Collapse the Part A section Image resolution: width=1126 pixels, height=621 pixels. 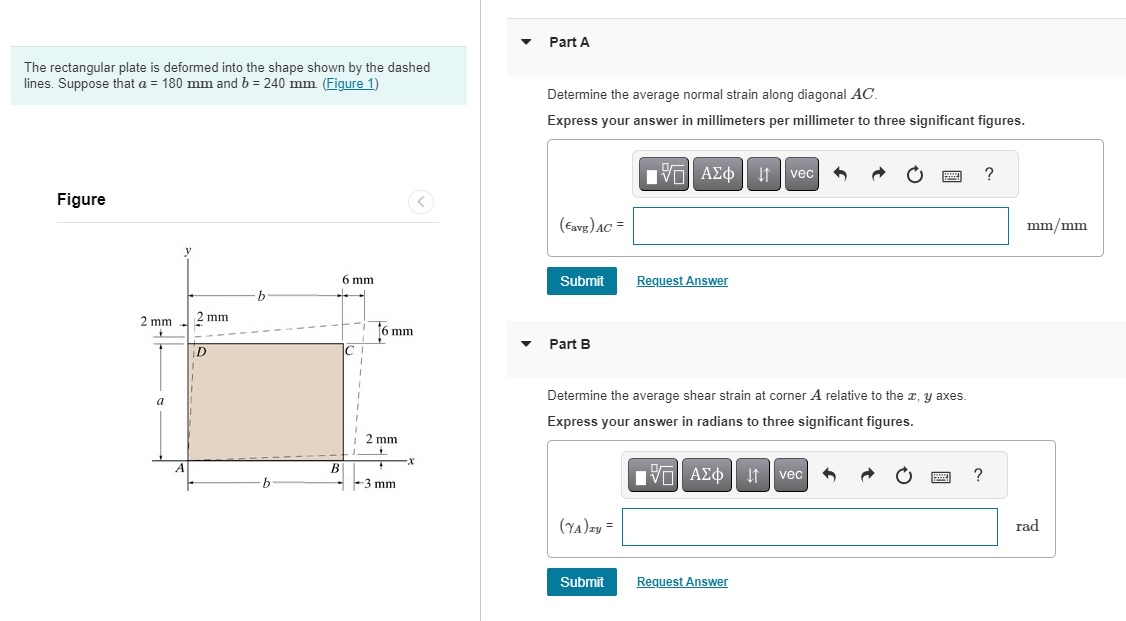(525, 42)
